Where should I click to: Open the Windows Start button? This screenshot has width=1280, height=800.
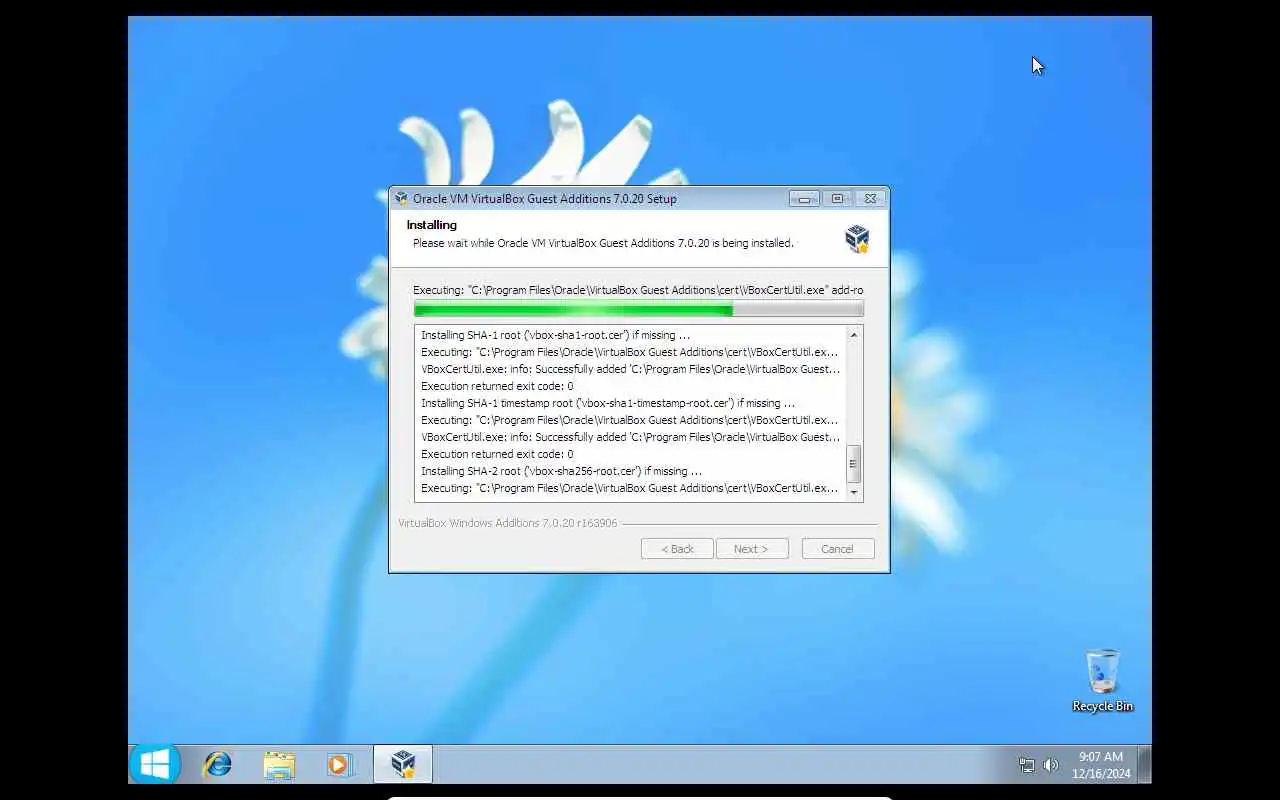(155, 765)
